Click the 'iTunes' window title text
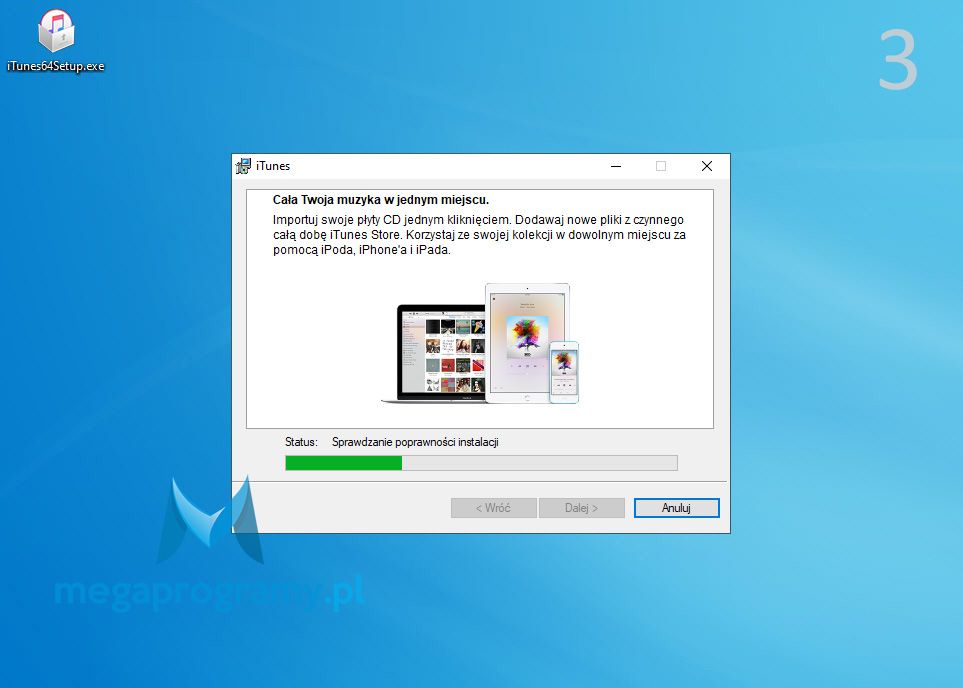The width and height of the screenshot is (963, 688). click(x=273, y=166)
